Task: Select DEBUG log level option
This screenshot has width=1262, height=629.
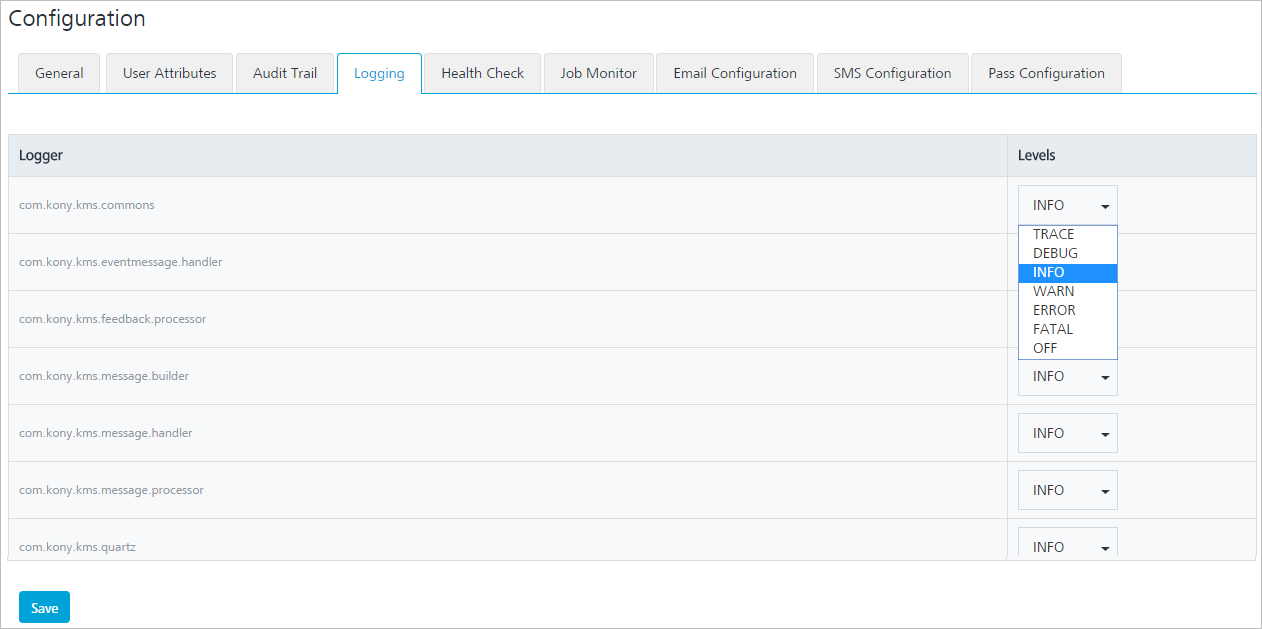Action: coord(1055,253)
